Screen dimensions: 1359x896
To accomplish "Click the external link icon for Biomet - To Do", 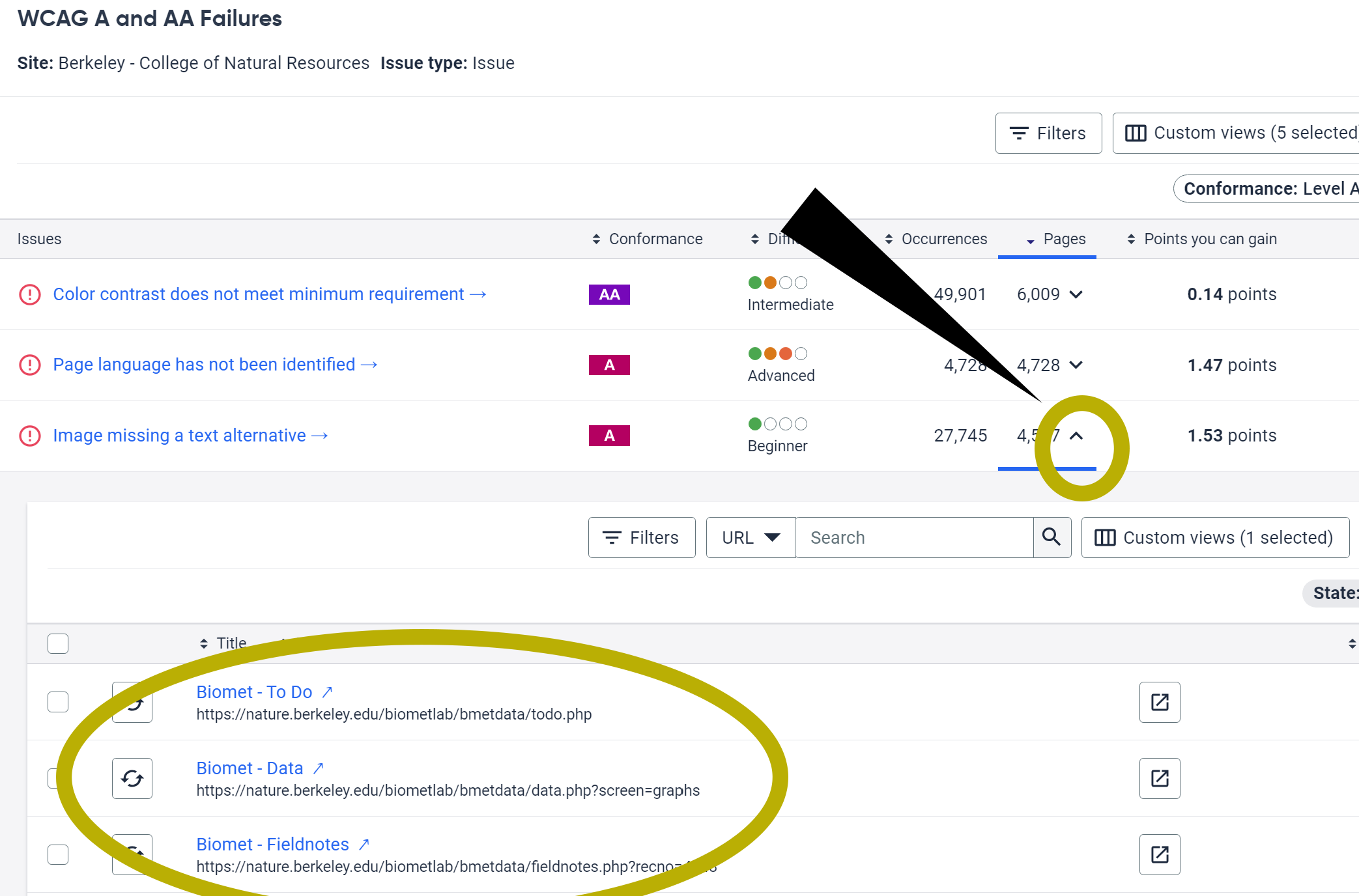I will pyautogui.click(x=1160, y=702).
